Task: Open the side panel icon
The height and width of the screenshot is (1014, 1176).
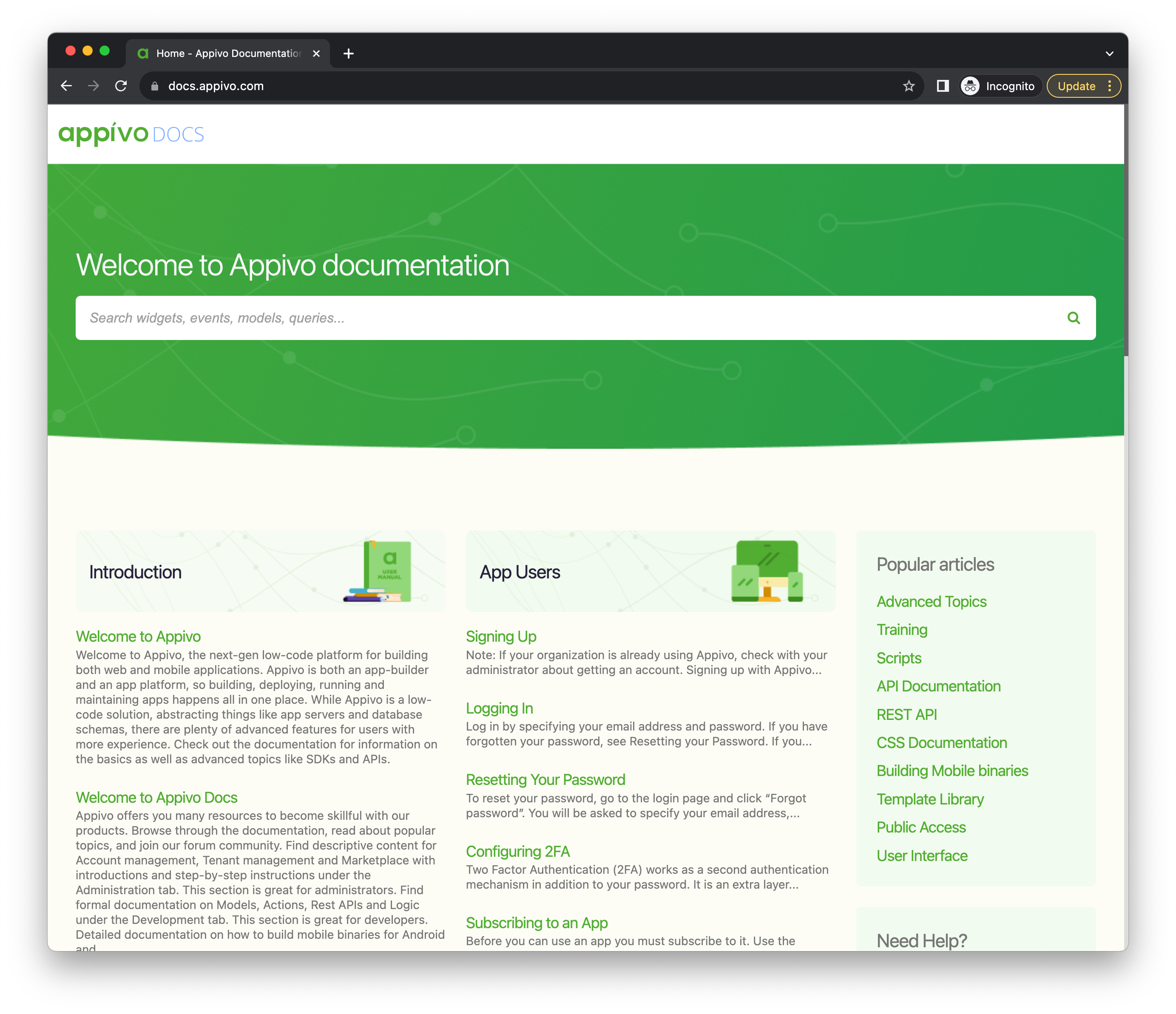Action: pos(943,86)
